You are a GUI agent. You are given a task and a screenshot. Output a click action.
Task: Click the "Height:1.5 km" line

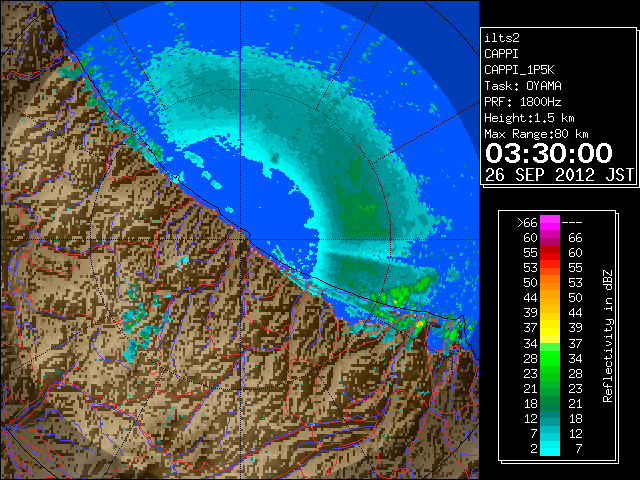click(x=529, y=118)
